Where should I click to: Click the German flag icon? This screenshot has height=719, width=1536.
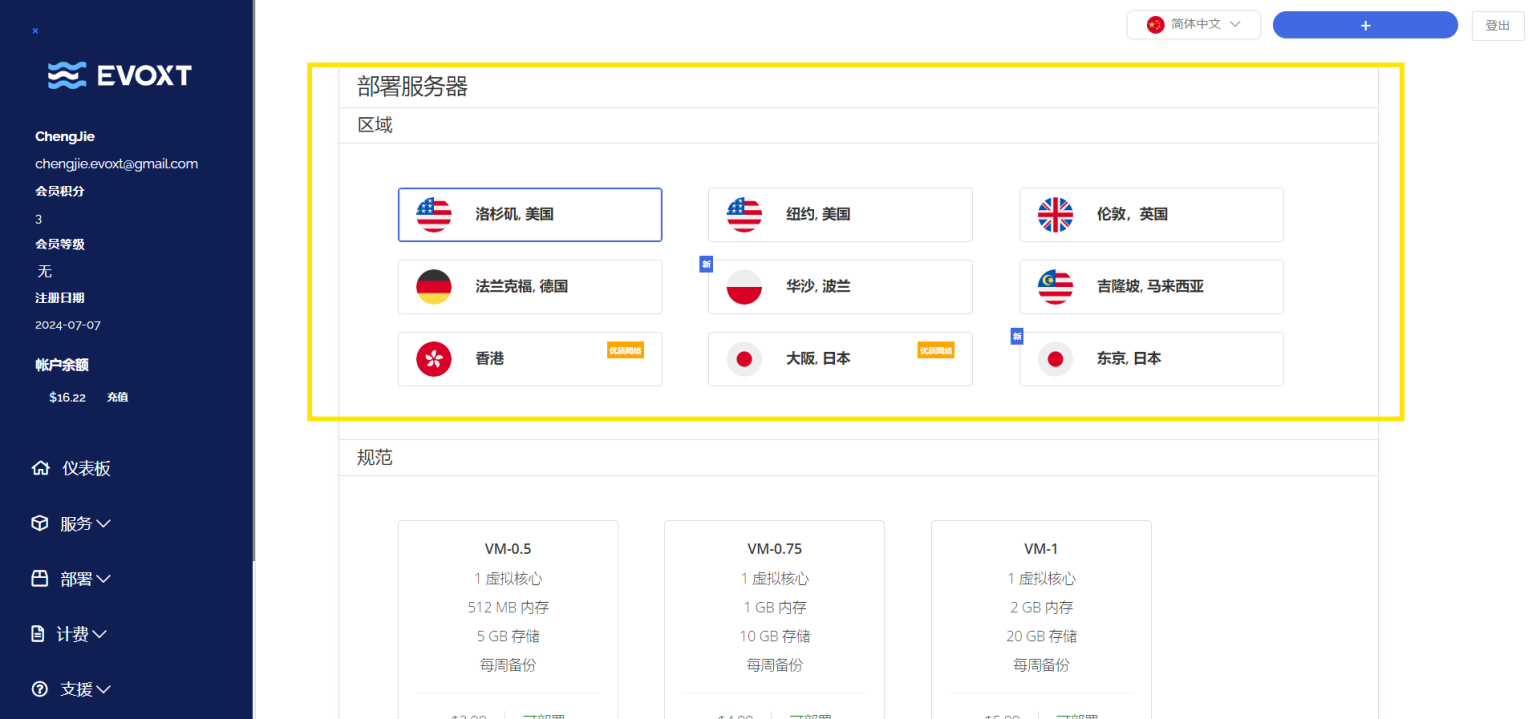click(x=434, y=287)
